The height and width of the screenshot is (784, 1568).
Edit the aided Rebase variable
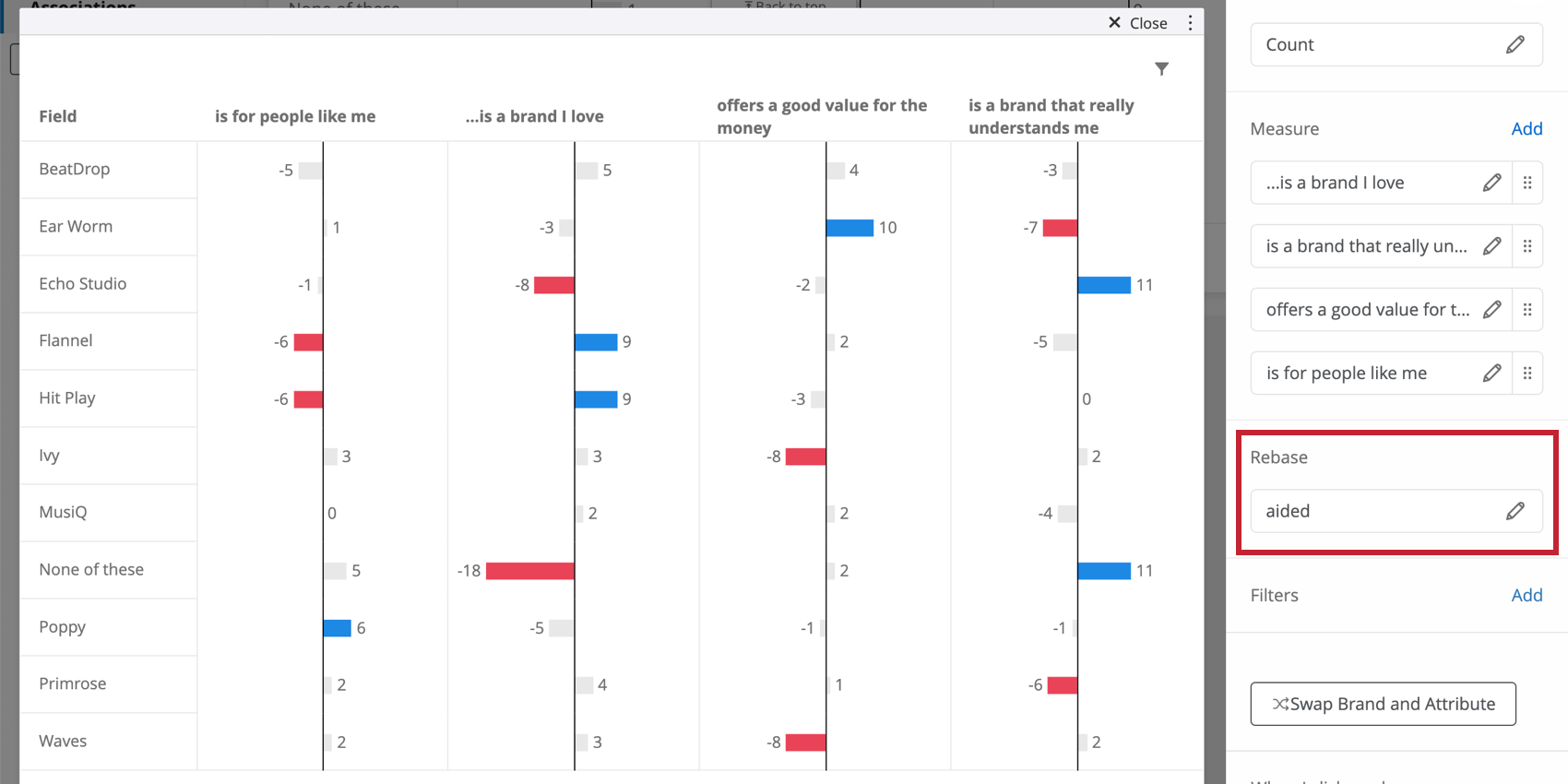pyautogui.click(x=1516, y=511)
